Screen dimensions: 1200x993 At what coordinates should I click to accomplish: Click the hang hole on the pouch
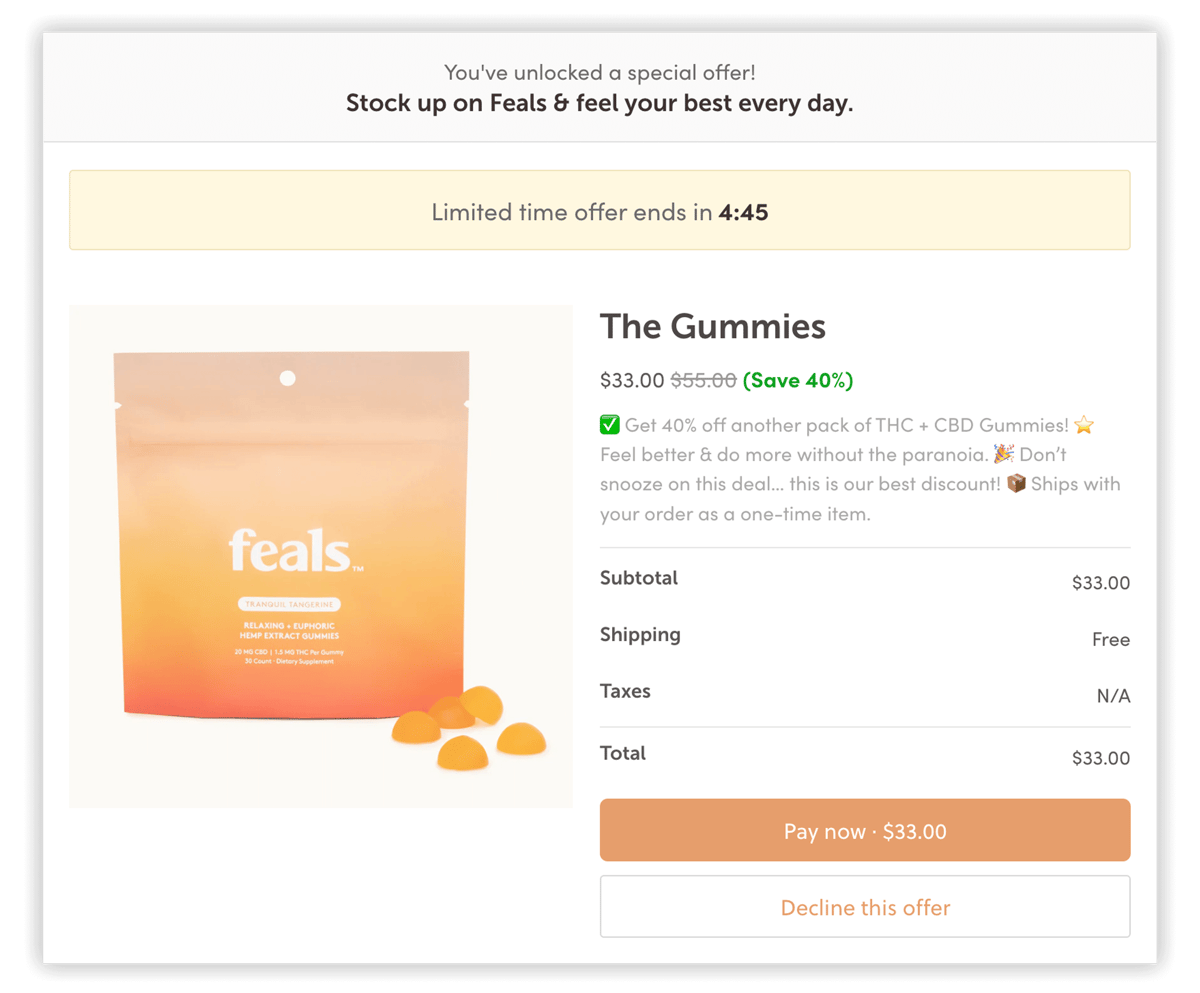click(x=287, y=379)
